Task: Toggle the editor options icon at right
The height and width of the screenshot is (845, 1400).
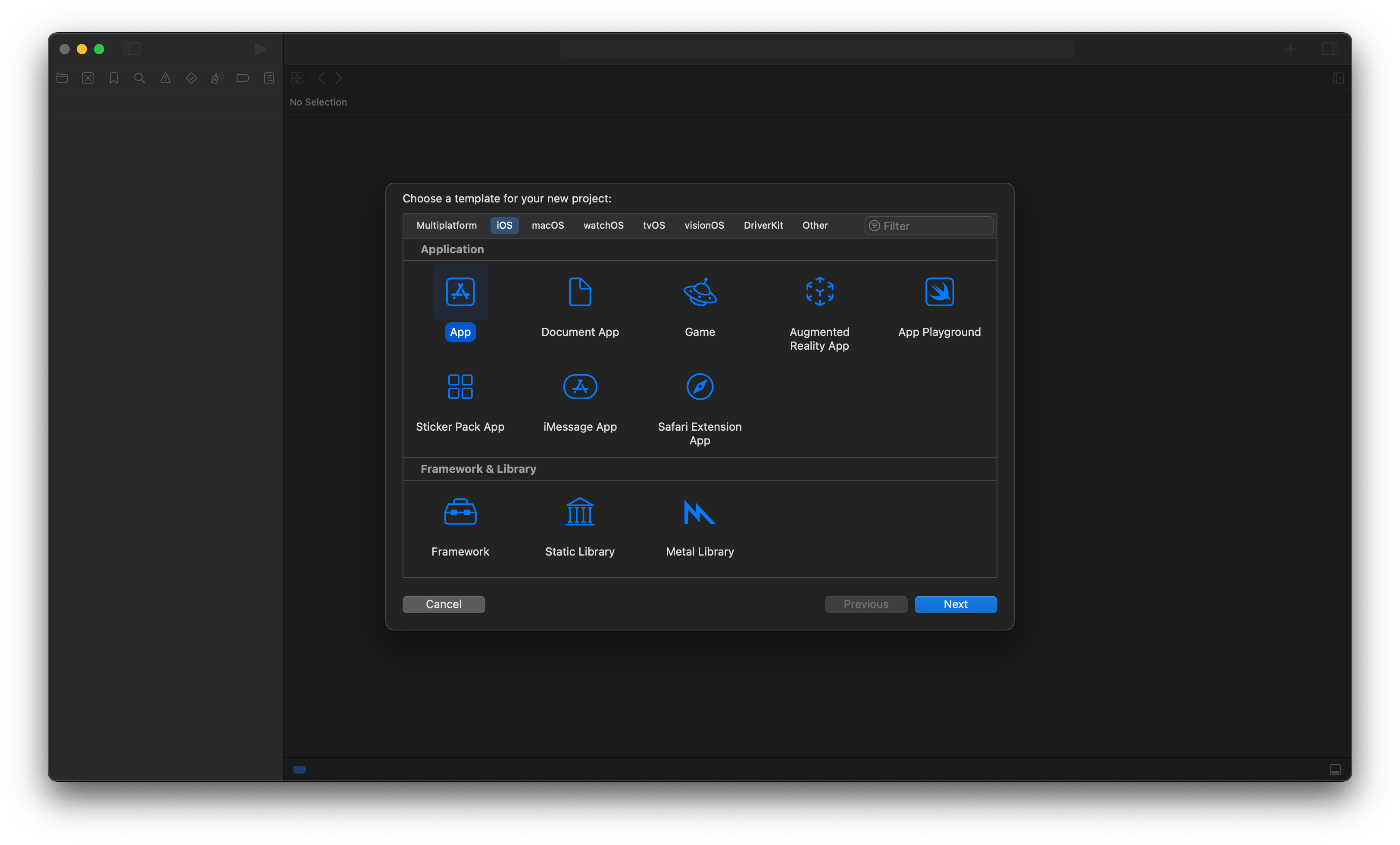Action: (x=1338, y=78)
